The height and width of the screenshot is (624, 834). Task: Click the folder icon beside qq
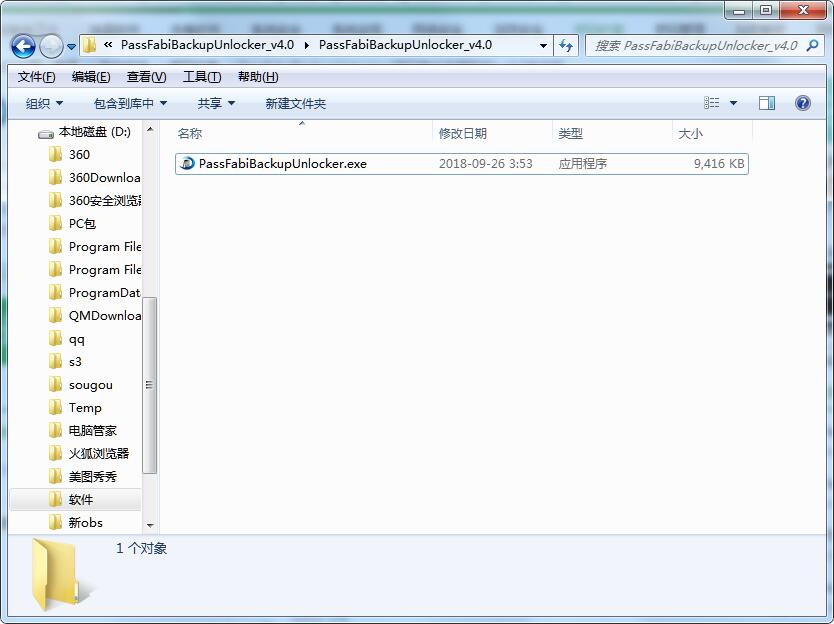tap(55, 339)
